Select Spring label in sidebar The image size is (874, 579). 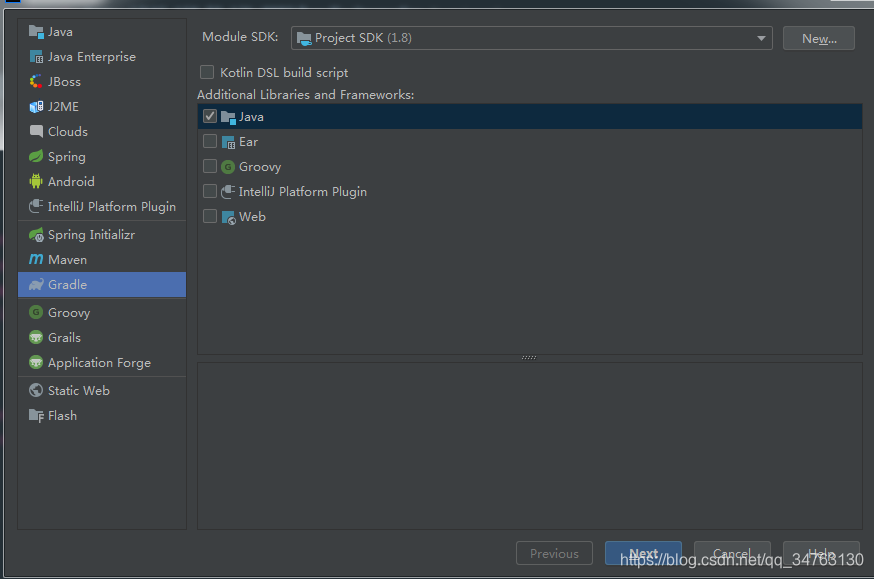click(x=66, y=157)
